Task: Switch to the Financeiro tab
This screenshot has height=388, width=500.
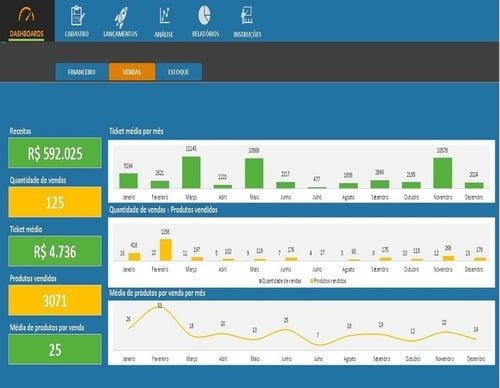Action: [x=82, y=72]
